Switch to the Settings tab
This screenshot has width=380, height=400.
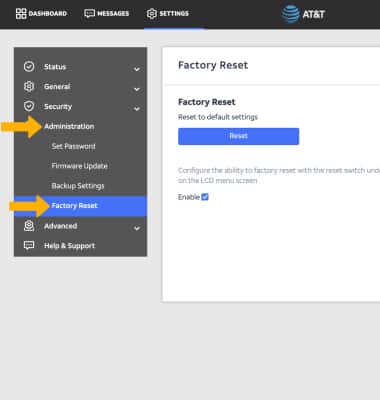pos(168,13)
